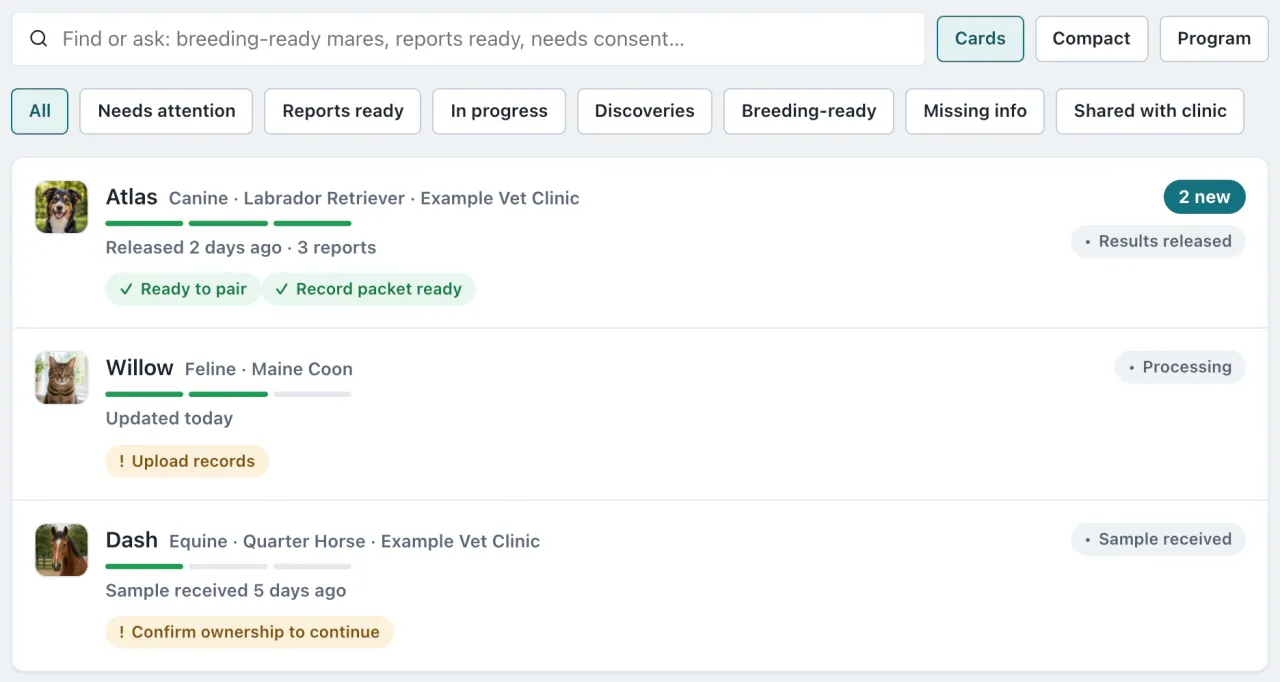1280x682 pixels.
Task: Open the Dash pet name
Action: click(132, 540)
